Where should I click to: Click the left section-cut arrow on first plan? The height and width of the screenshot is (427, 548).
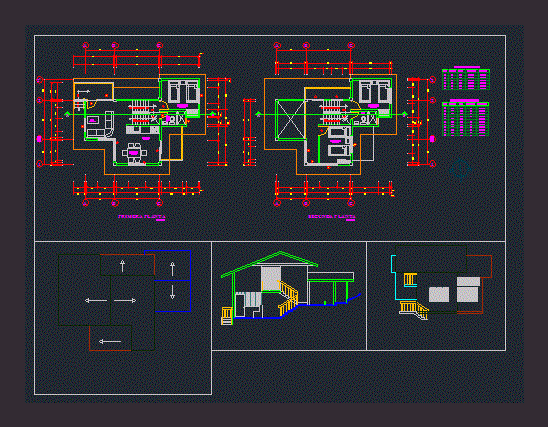[67, 114]
